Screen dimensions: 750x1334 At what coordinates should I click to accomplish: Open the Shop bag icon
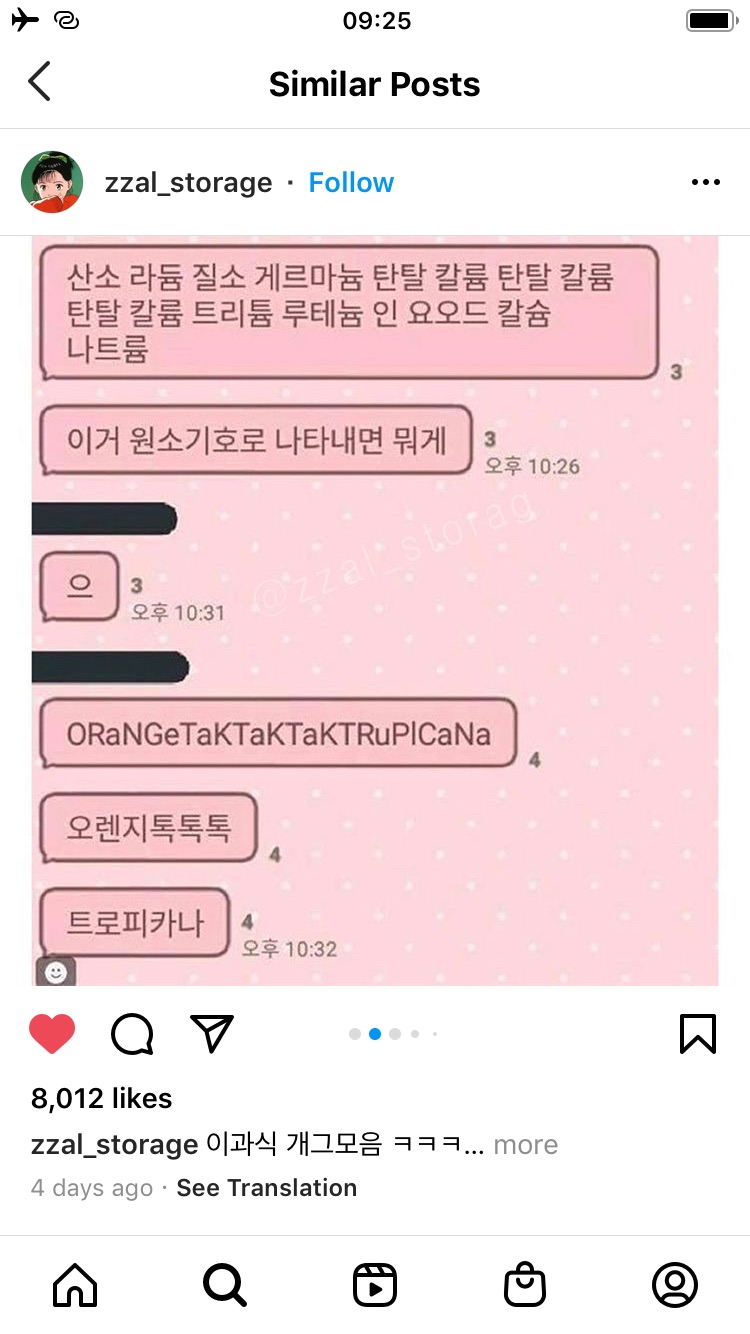(x=525, y=1284)
